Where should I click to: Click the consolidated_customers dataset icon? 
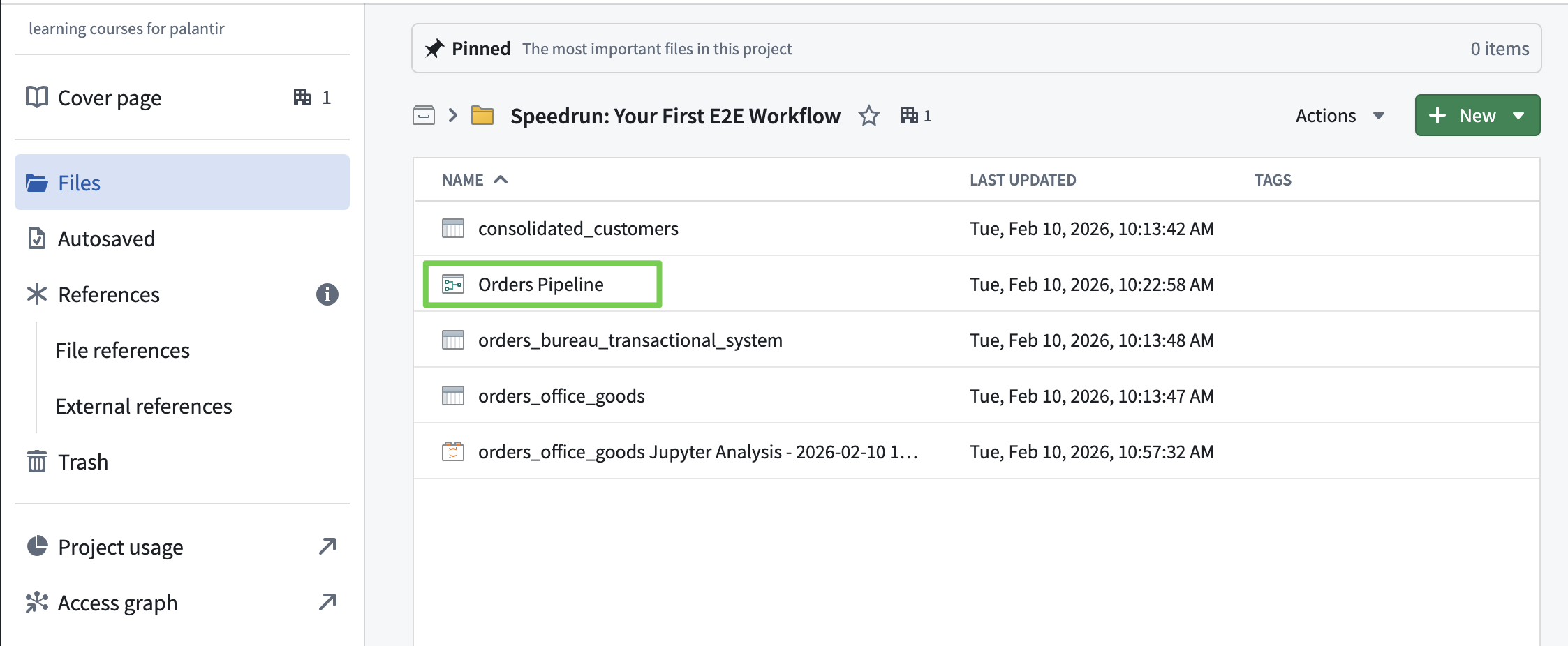(453, 229)
